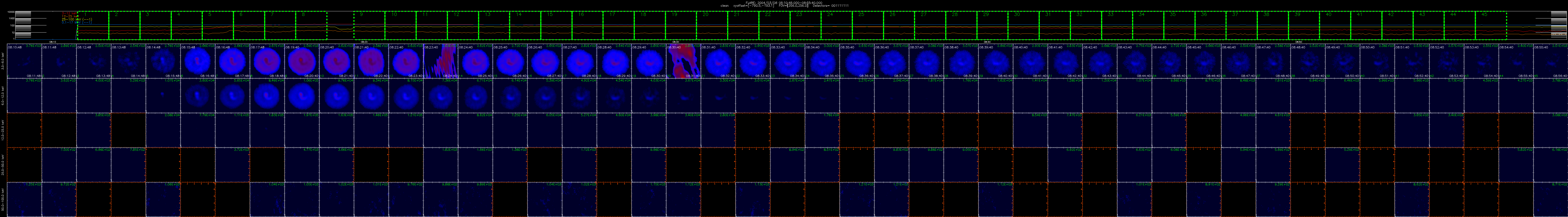The height and width of the screenshot is (217, 1568).
Task: Open the 08:55:40 flare image
Action: coord(1551,61)
